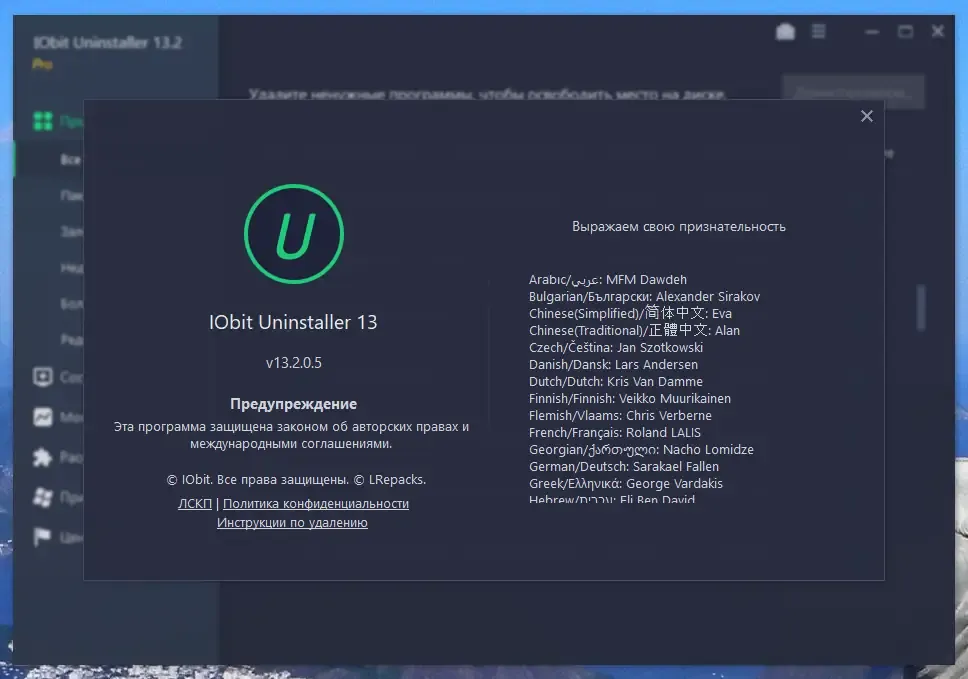Open the ЛСКП license link
968x679 pixels.
[194, 504]
